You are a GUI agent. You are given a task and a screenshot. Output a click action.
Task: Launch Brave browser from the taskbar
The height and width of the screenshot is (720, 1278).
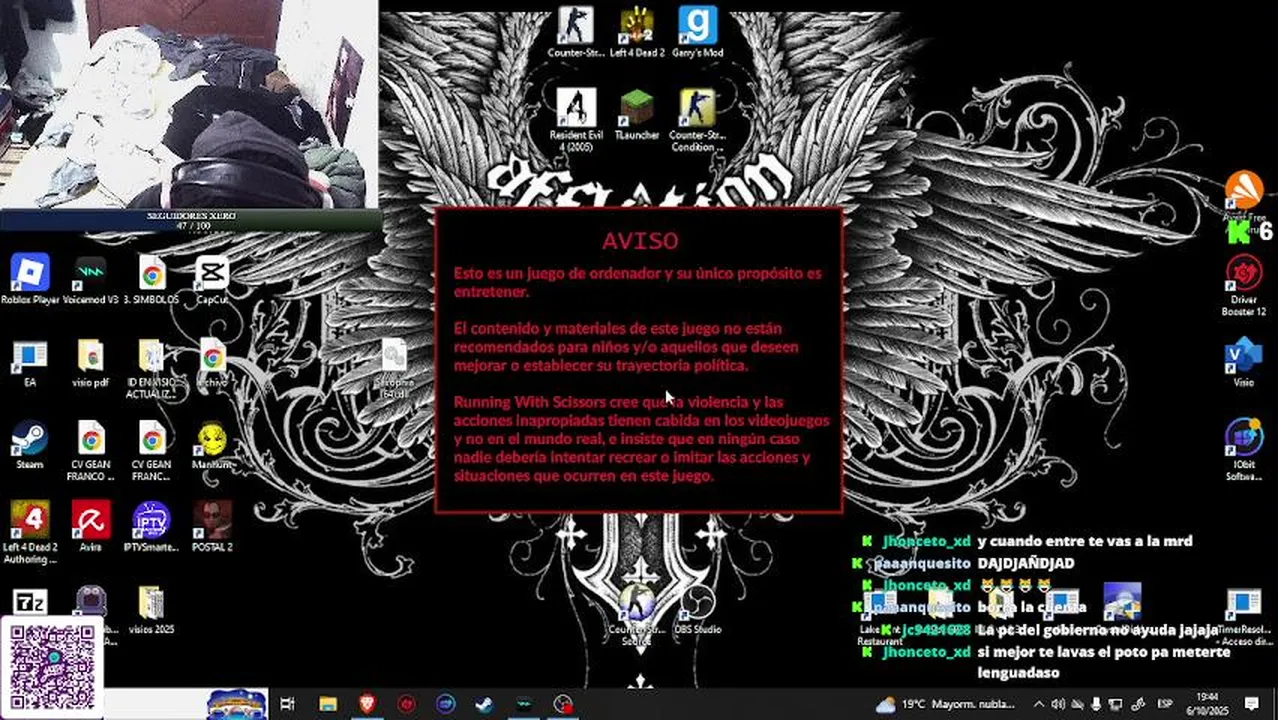point(367,704)
